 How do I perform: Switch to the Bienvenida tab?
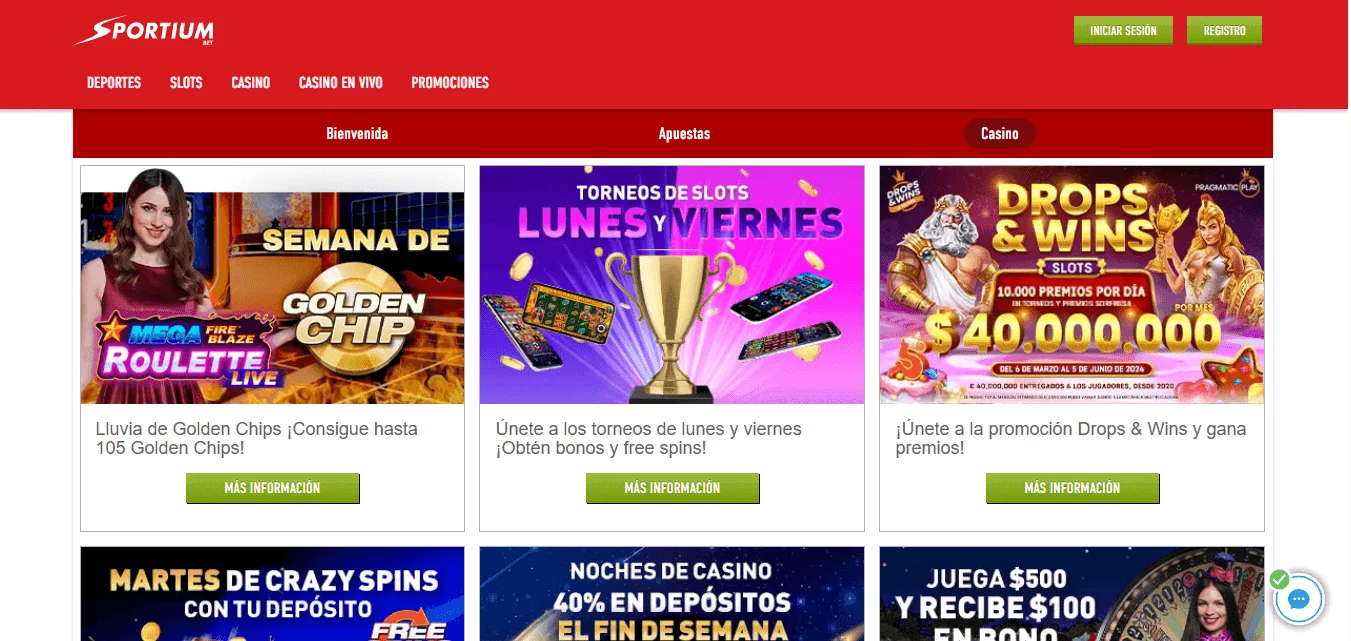(x=357, y=134)
